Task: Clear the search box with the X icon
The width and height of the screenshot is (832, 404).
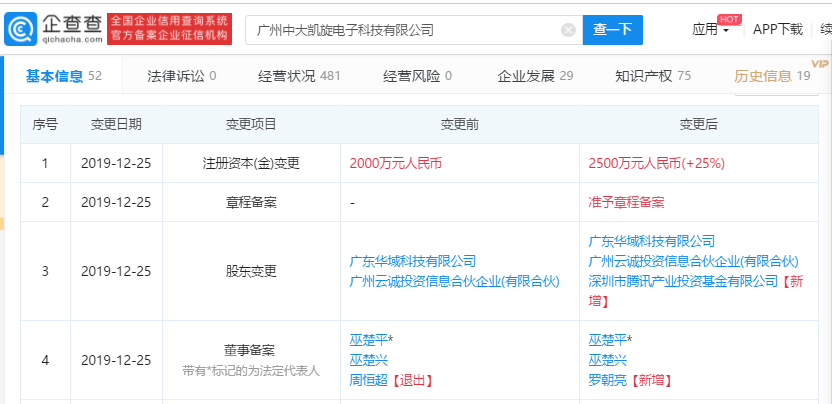Action: coord(568,30)
